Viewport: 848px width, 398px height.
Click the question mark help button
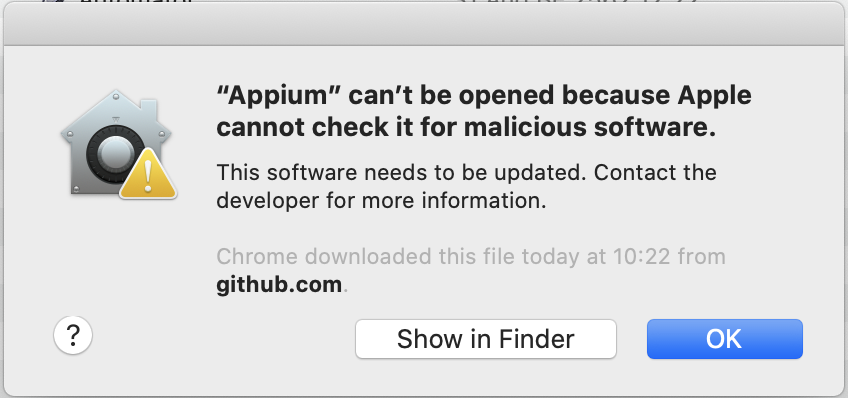pyautogui.click(x=73, y=335)
